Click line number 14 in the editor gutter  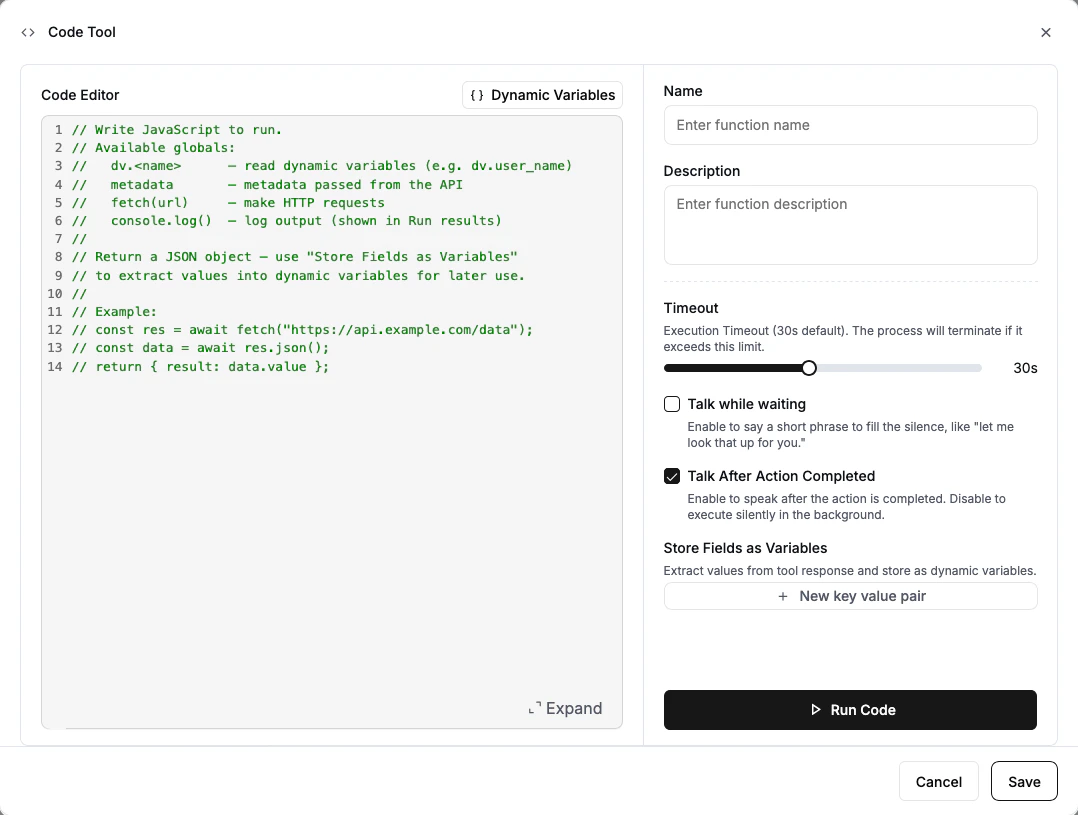pyautogui.click(x=54, y=366)
